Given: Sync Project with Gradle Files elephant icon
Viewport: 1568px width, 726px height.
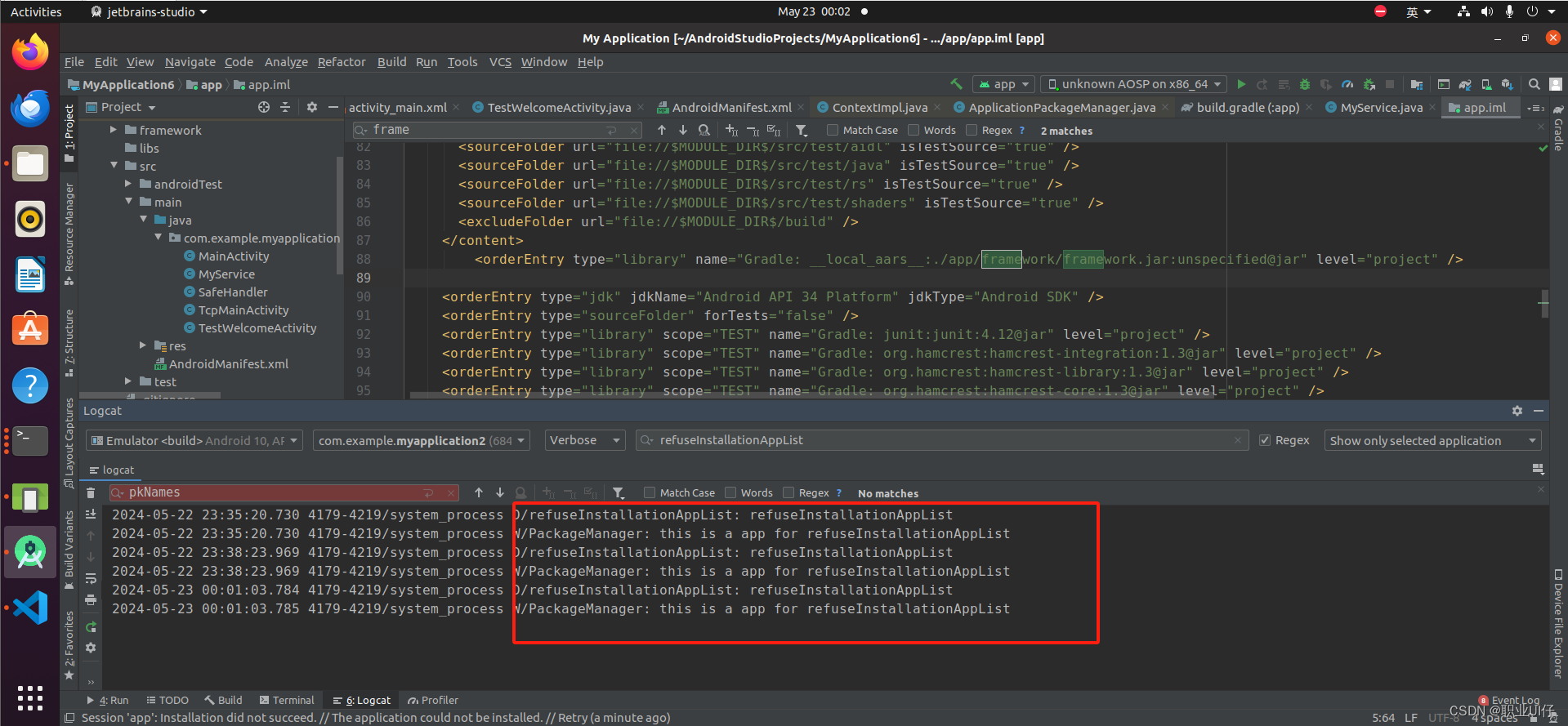Looking at the screenshot, I should click(x=1465, y=84).
